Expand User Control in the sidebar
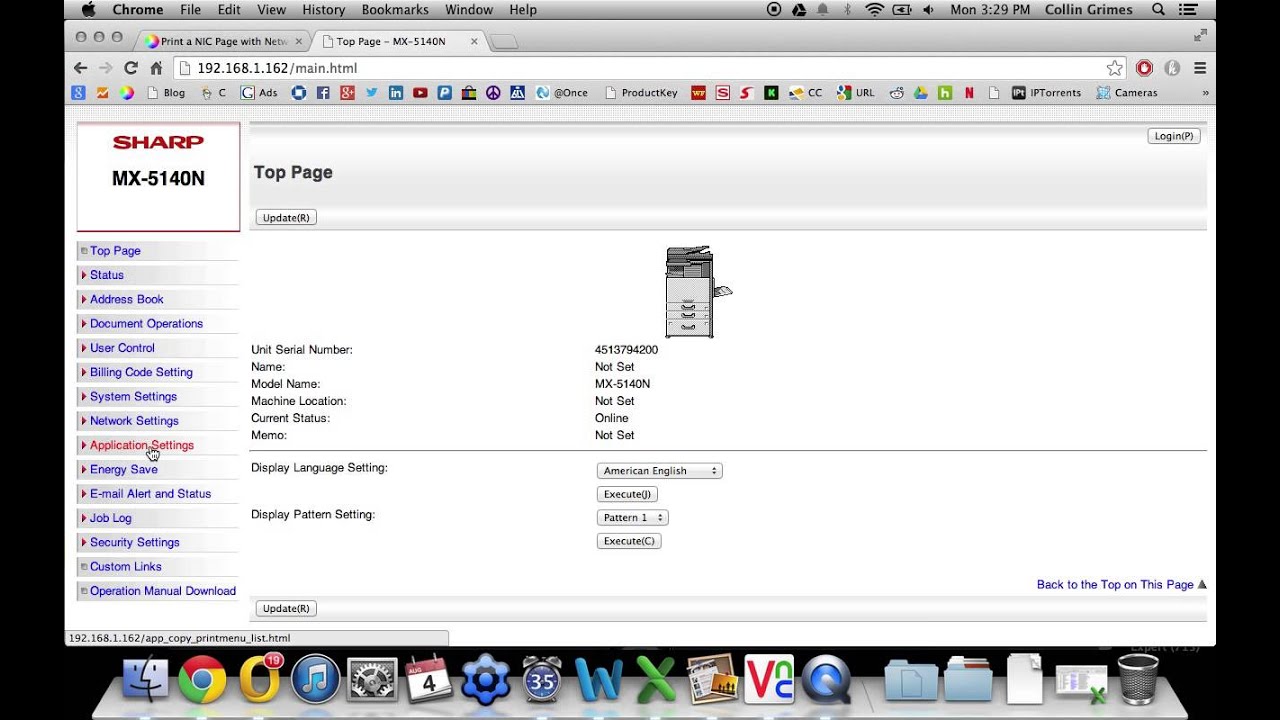Screen dimensions: 1280x720 pyautogui.click(x=122, y=348)
